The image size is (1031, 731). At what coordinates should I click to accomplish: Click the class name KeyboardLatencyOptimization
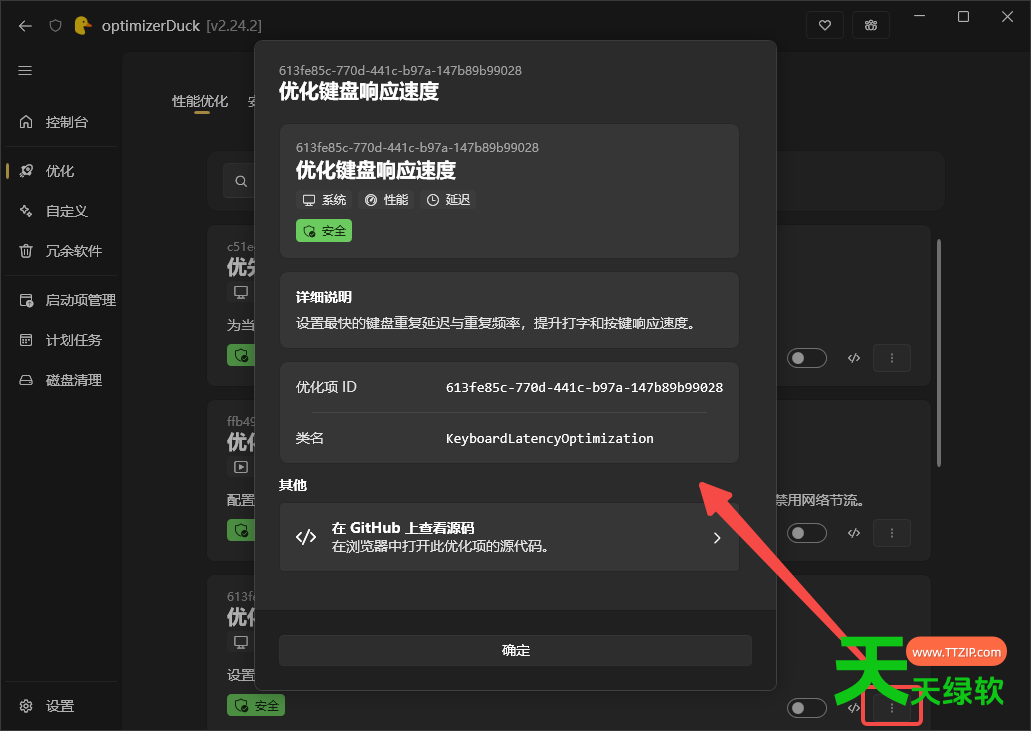click(550, 438)
